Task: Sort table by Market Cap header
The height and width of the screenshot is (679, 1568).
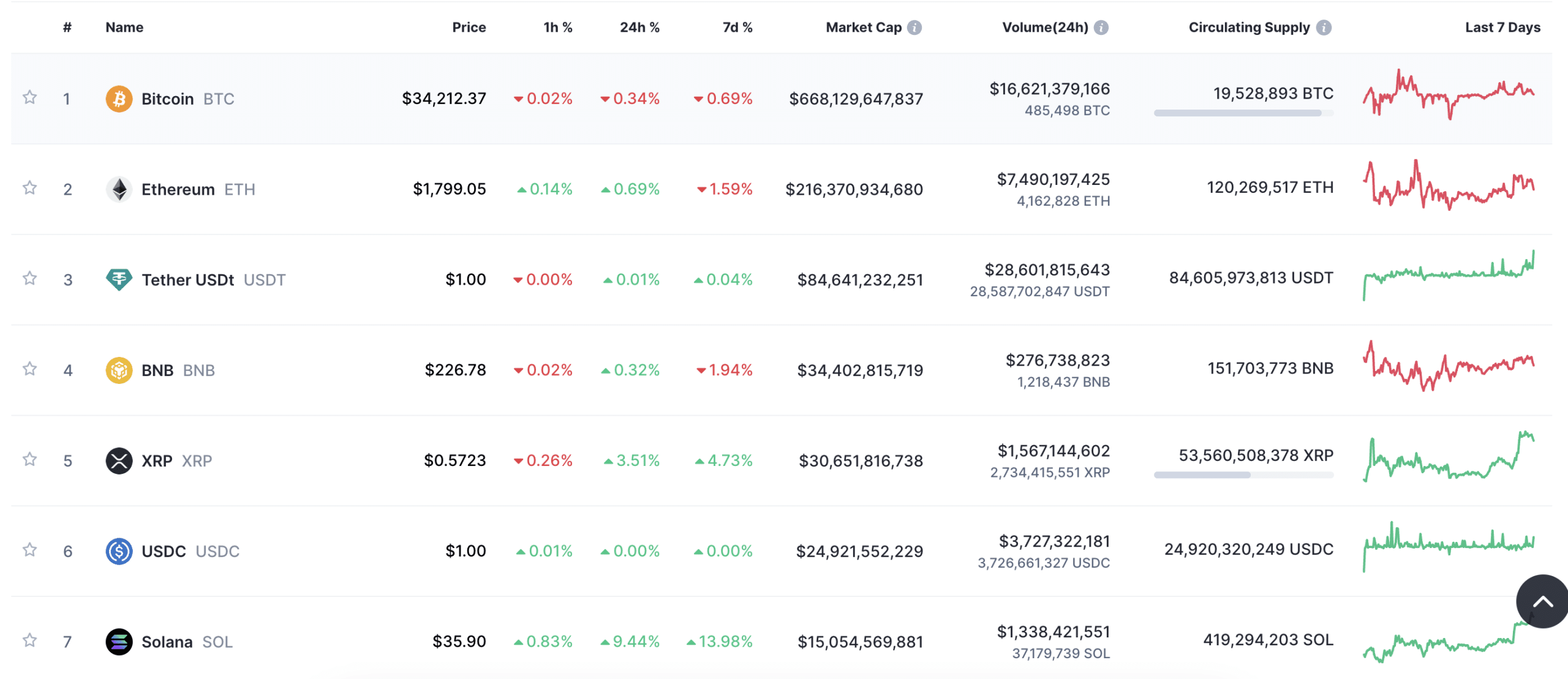Action: point(864,28)
